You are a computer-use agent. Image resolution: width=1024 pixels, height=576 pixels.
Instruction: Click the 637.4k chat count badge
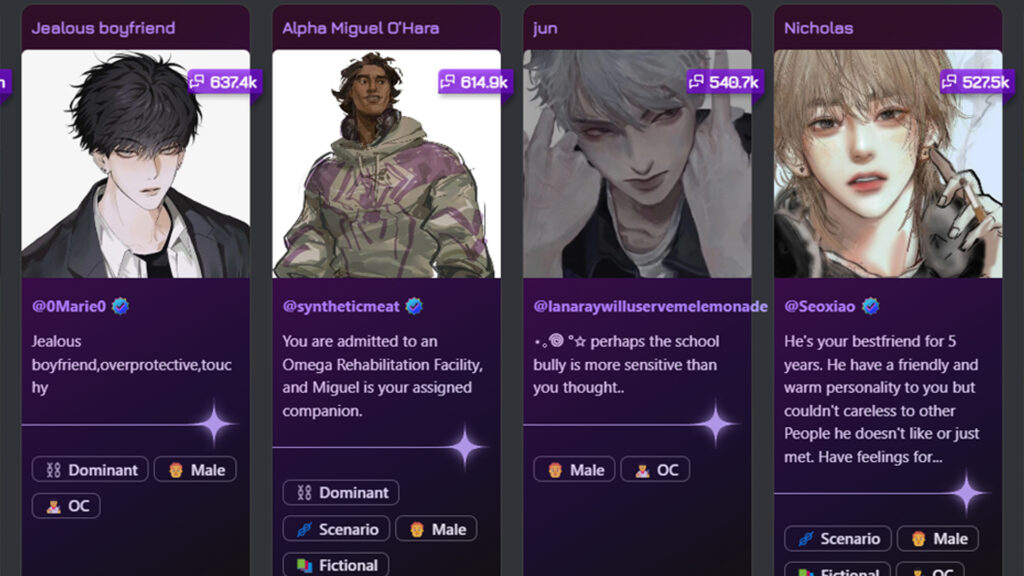(225, 82)
